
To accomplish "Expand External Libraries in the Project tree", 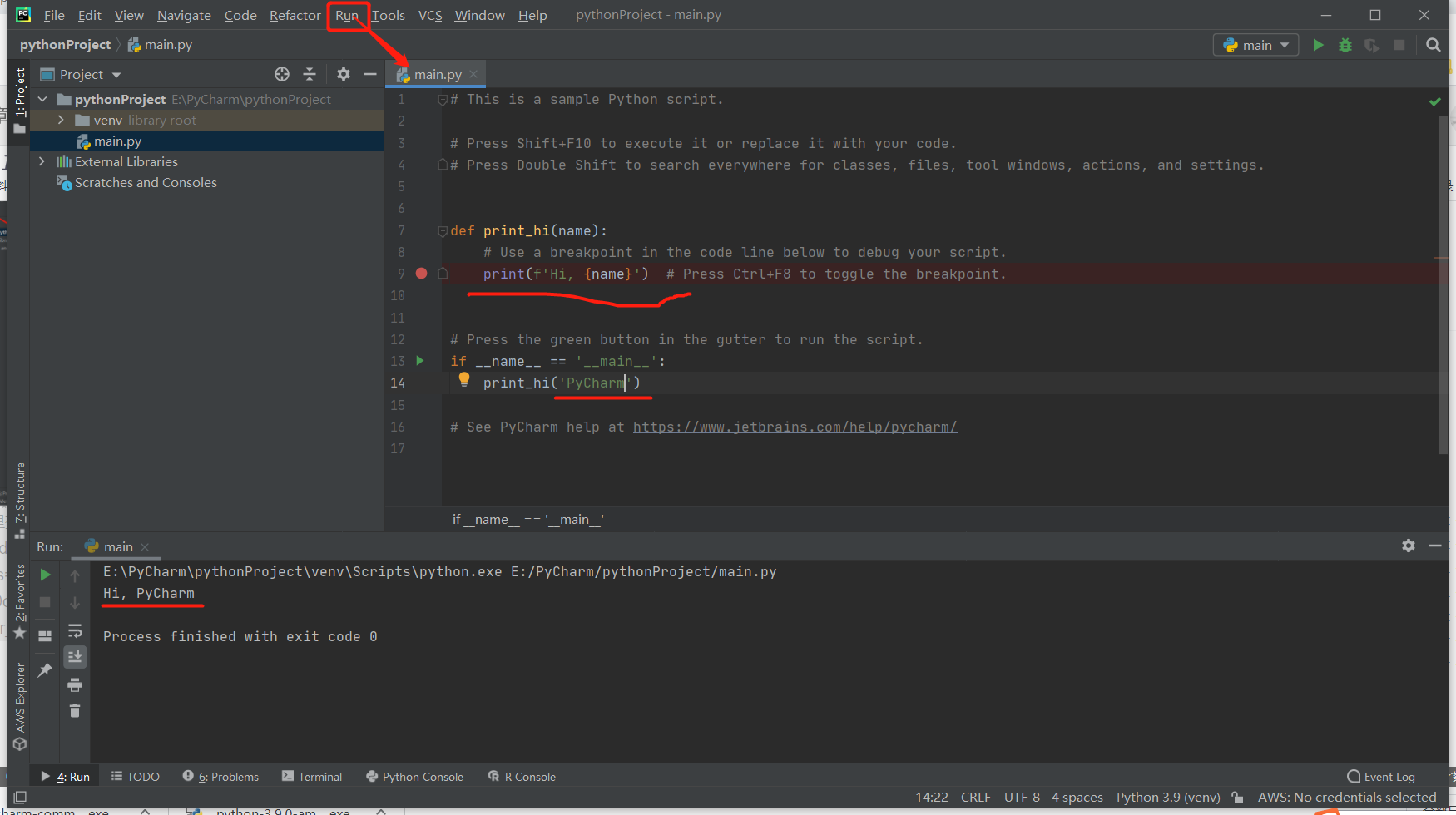I will [x=42, y=161].
